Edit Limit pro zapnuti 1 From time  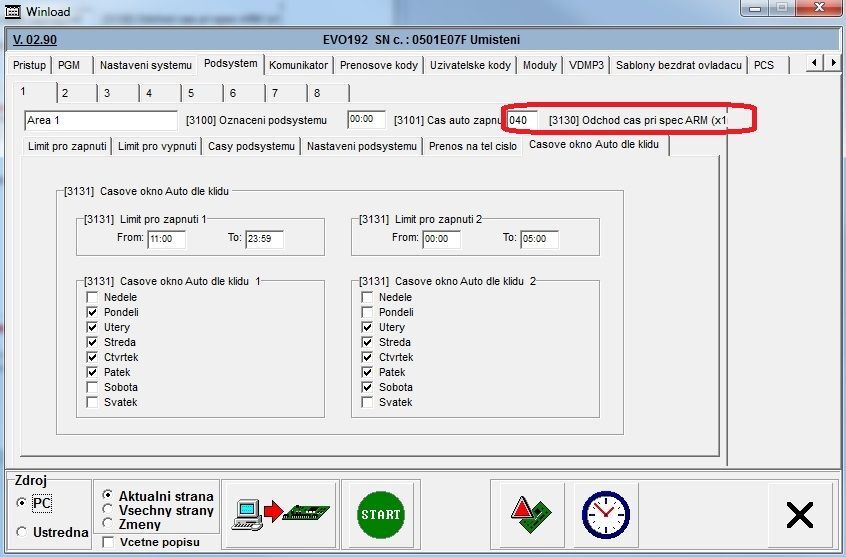(x=166, y=239)
